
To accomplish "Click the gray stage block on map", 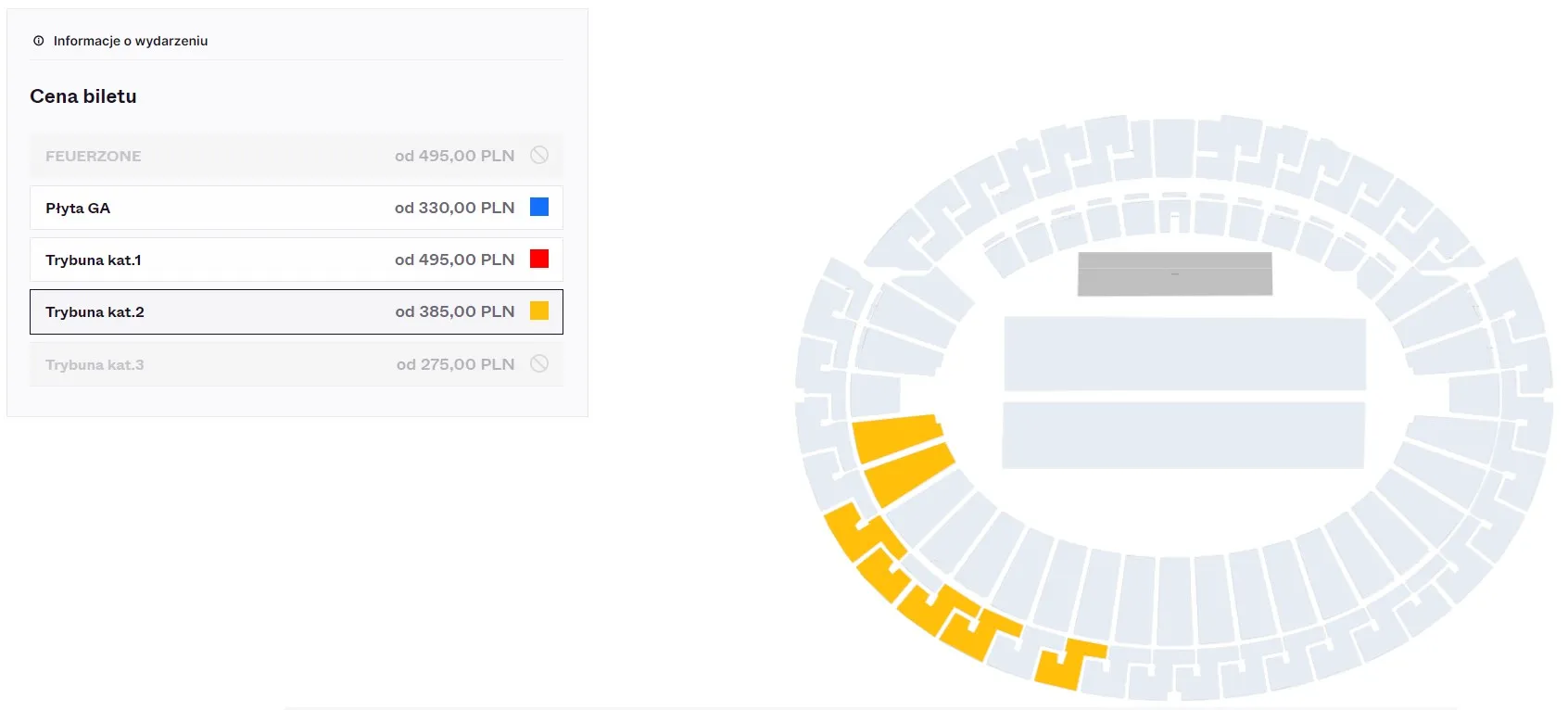I will [1175, 274].
